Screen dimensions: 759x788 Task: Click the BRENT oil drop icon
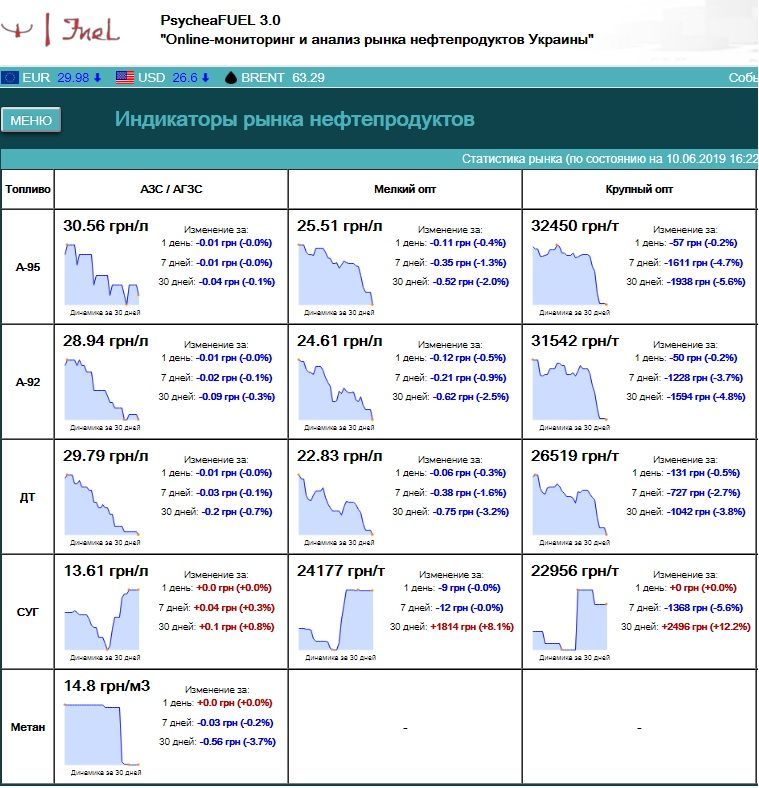click(x=230, y=77)
